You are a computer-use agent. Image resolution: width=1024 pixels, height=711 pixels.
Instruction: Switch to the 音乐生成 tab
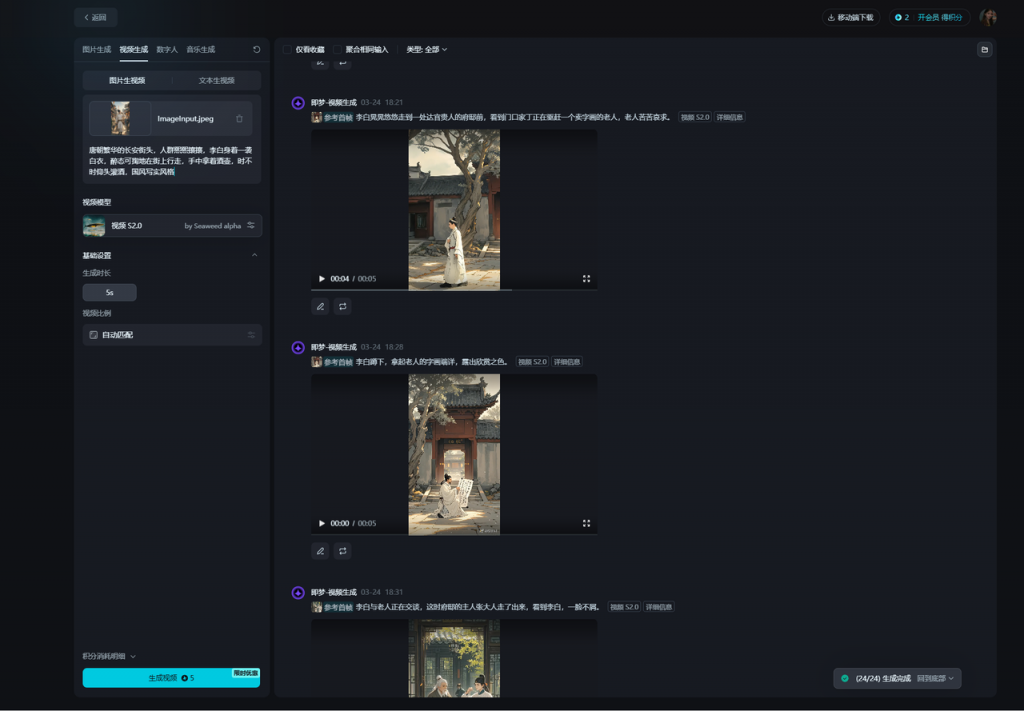click(200, 50)
